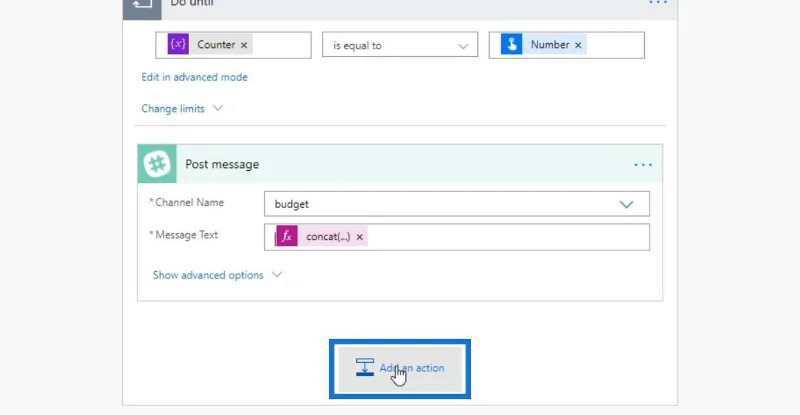Show advanced options for Post message

pos(217,275)
